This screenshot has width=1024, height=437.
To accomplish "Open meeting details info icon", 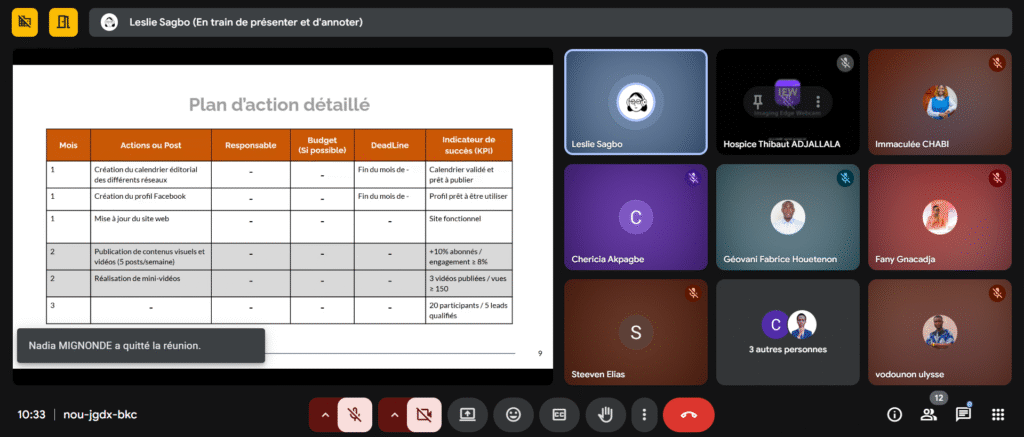I will (894, 414).
